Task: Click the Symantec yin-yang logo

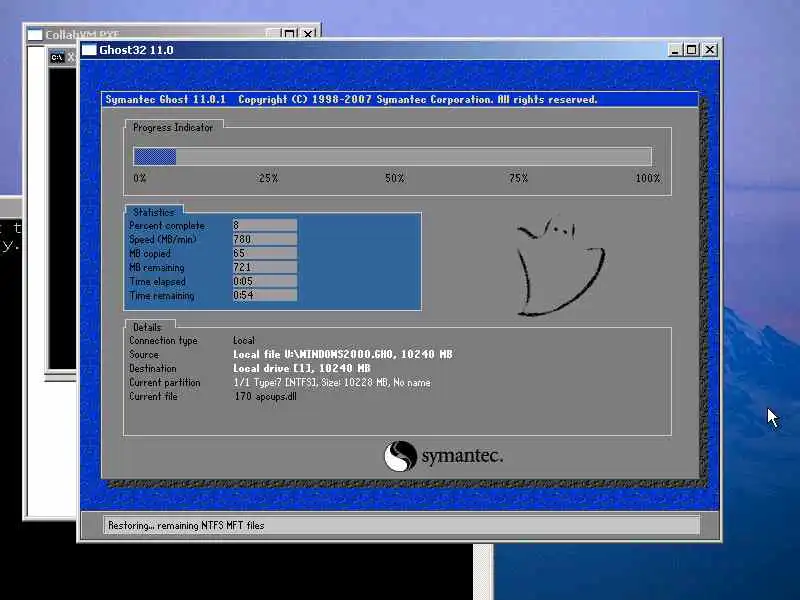Action: [400, 456]
